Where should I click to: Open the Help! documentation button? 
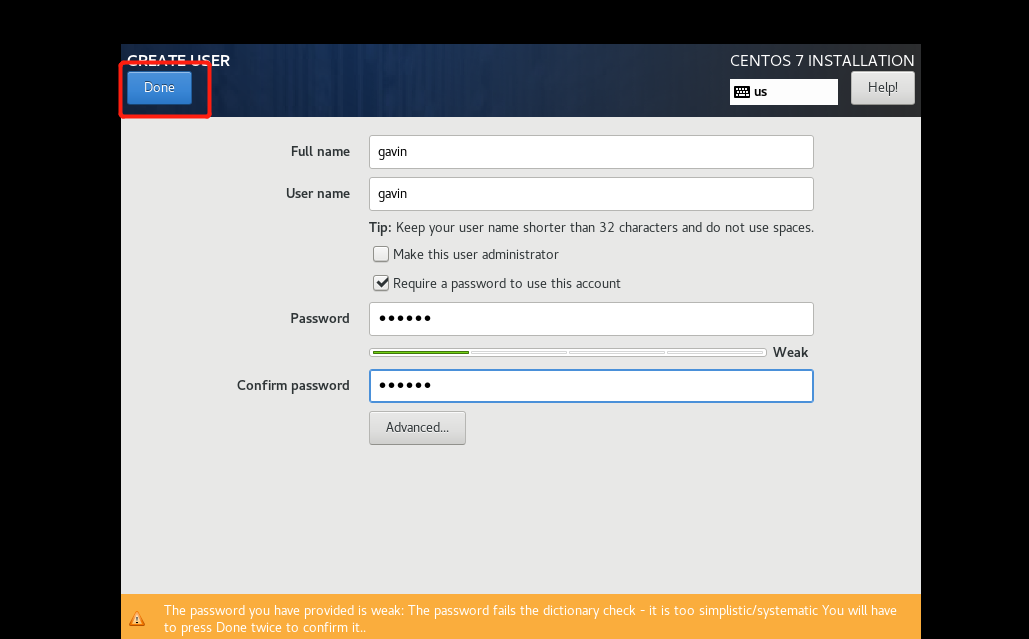882,88
